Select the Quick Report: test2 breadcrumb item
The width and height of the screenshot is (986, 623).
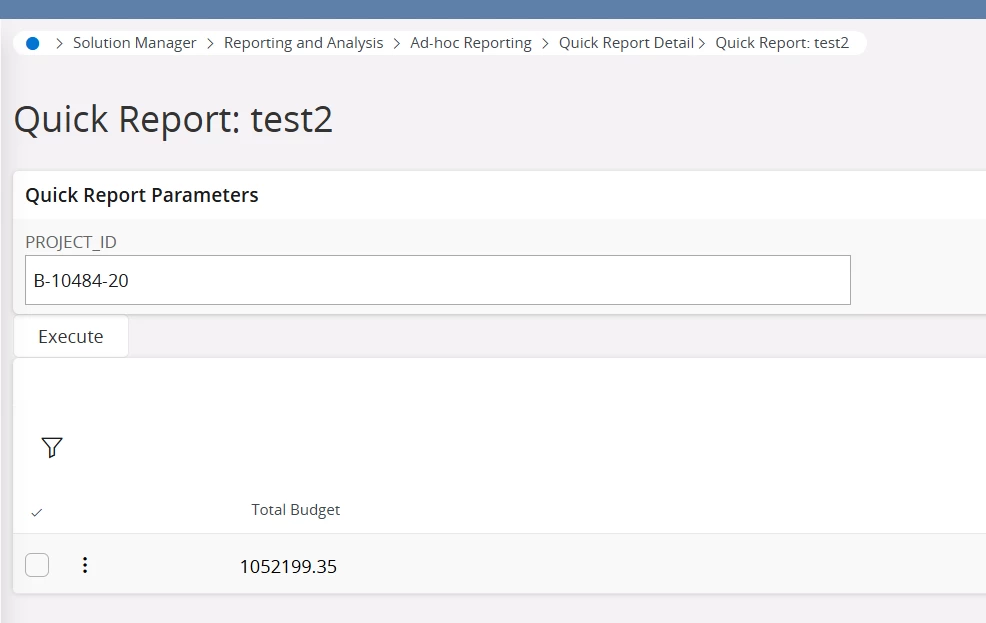782,43
